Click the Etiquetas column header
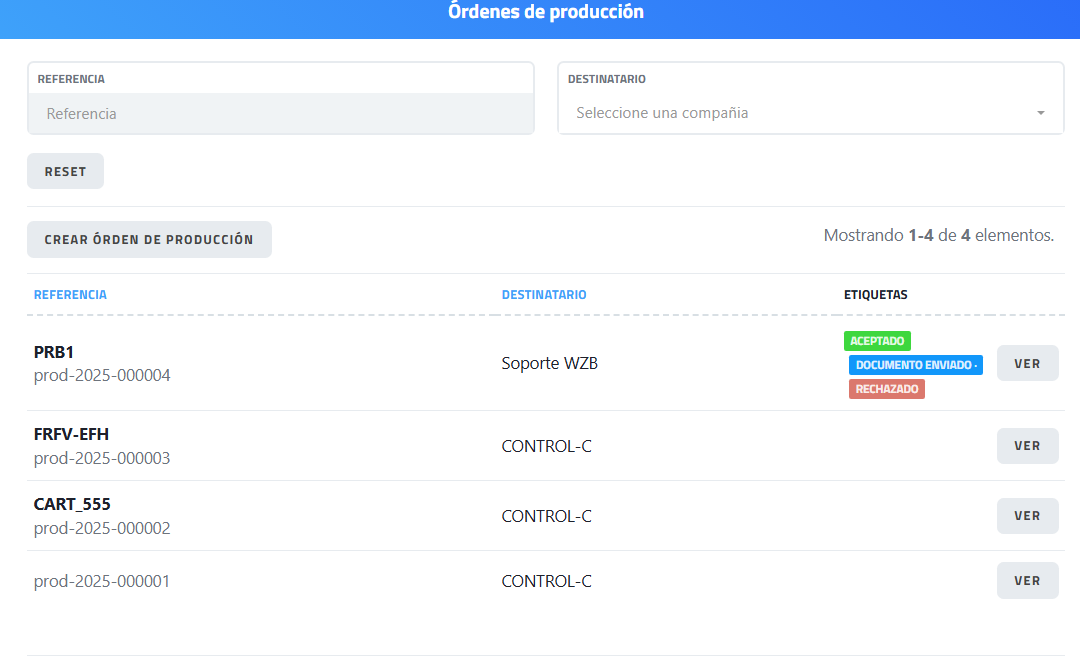Viewport: 1080px width, 666px height. 875,295
